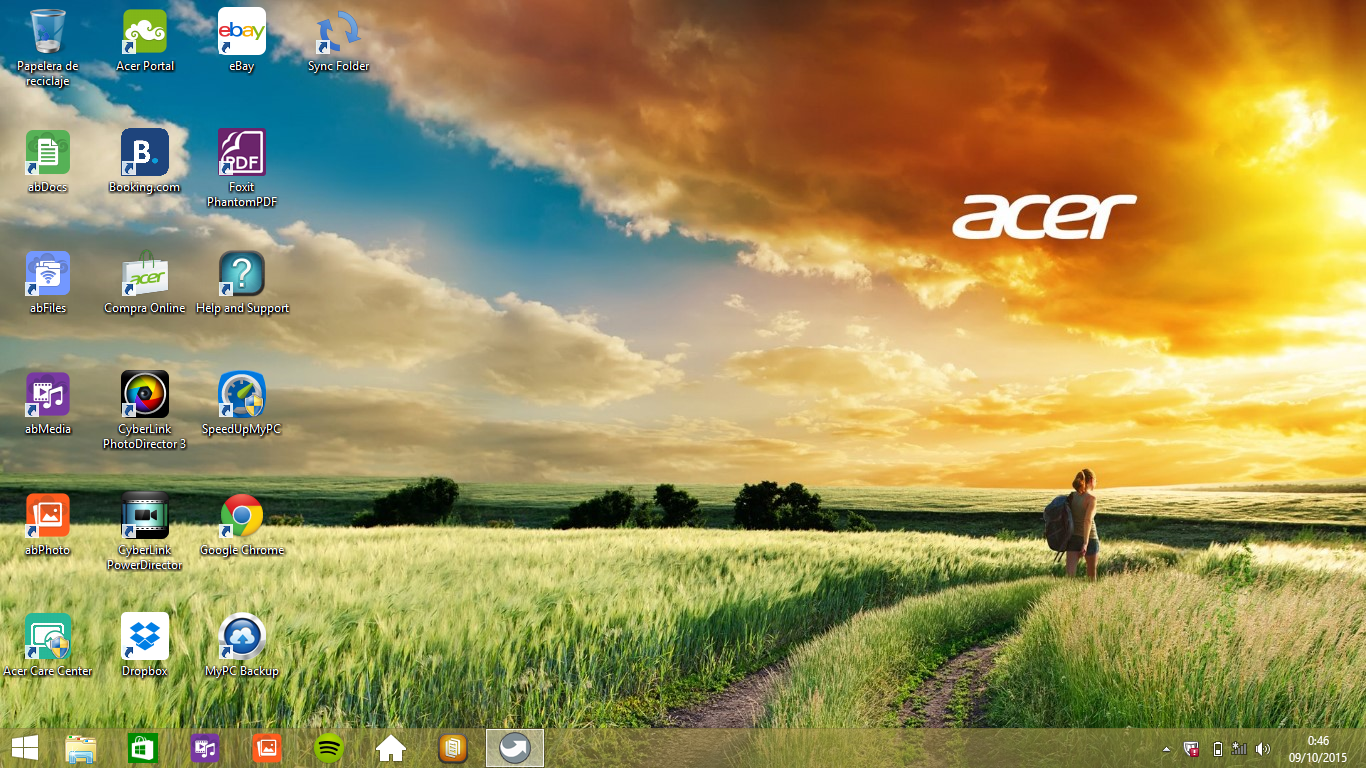Launch Acer Care Center
The height and width of the screenshot is (768, 1366).
point(46,637)
